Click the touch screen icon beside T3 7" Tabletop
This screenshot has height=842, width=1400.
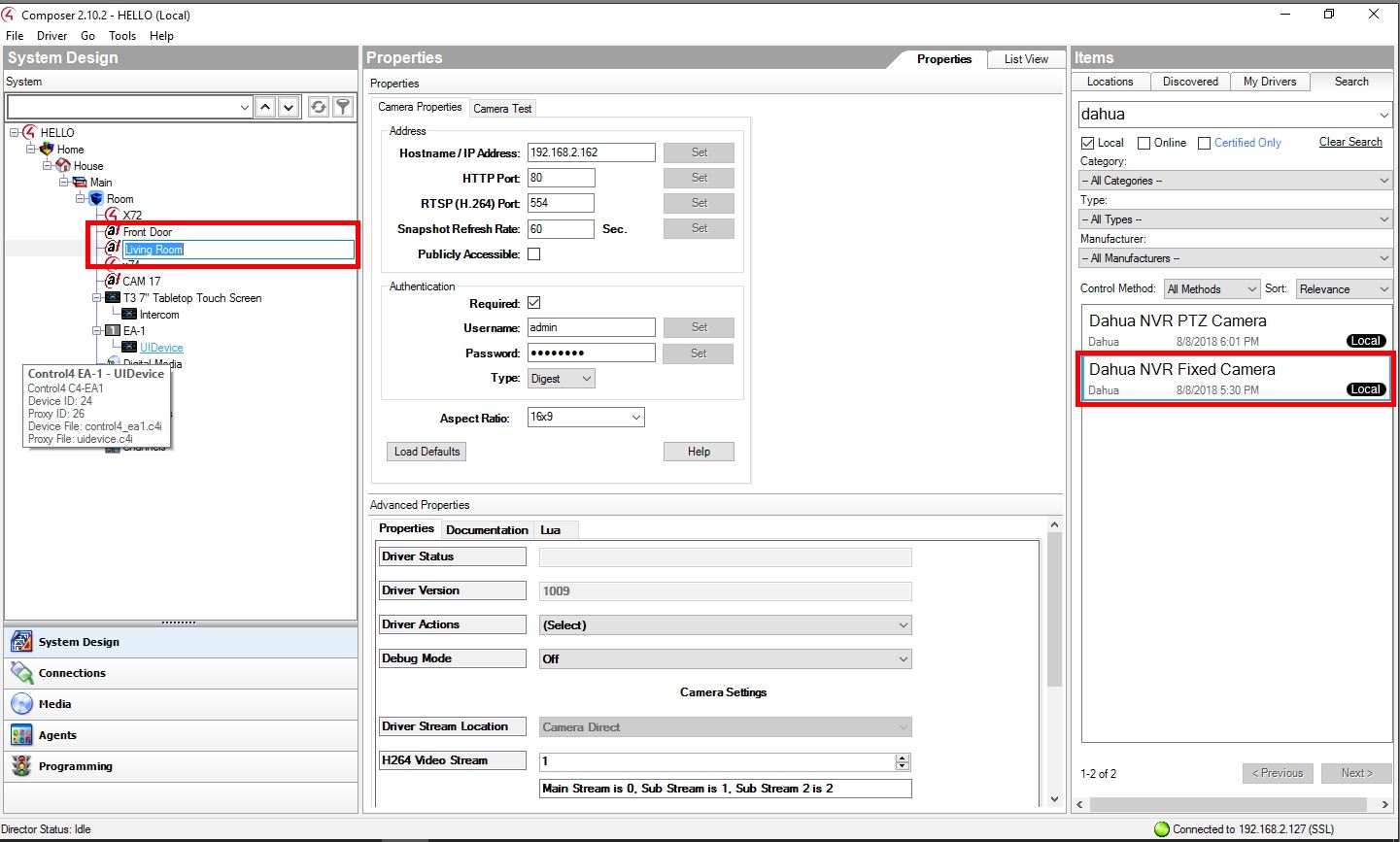pyautogui.click(x=113, y=297)
